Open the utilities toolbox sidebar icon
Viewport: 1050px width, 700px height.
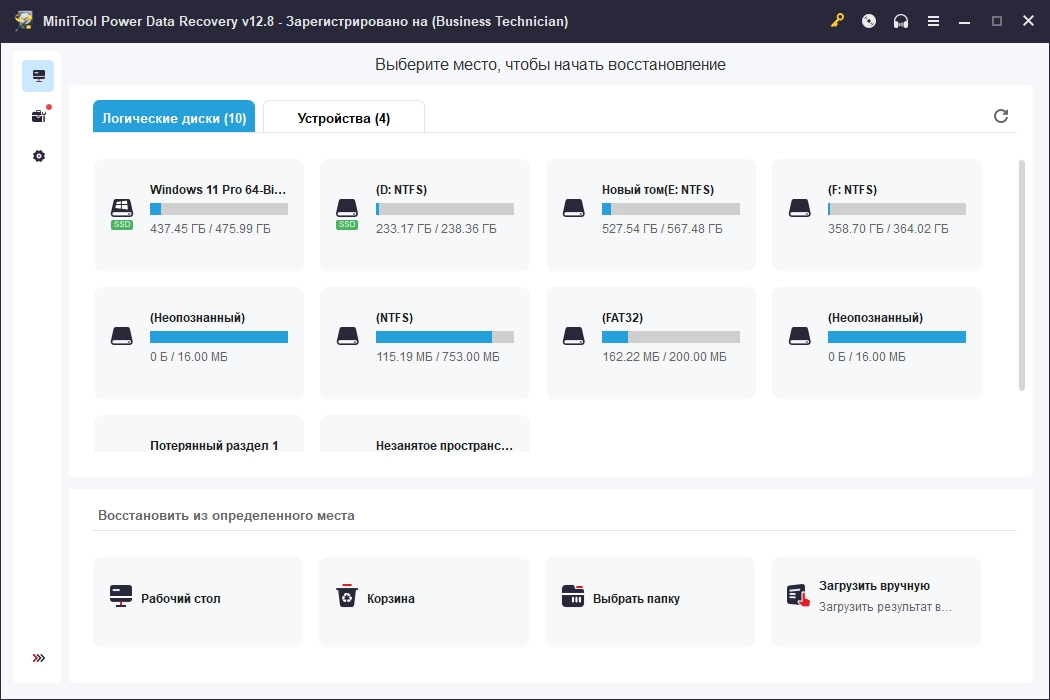[39, 116]
